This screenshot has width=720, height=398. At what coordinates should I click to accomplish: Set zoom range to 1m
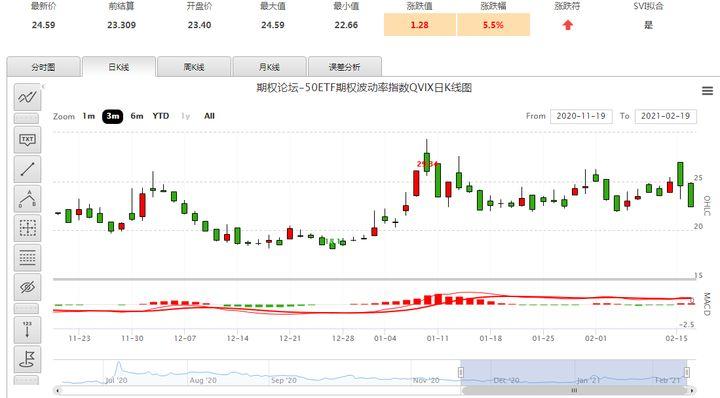point(89,116)
